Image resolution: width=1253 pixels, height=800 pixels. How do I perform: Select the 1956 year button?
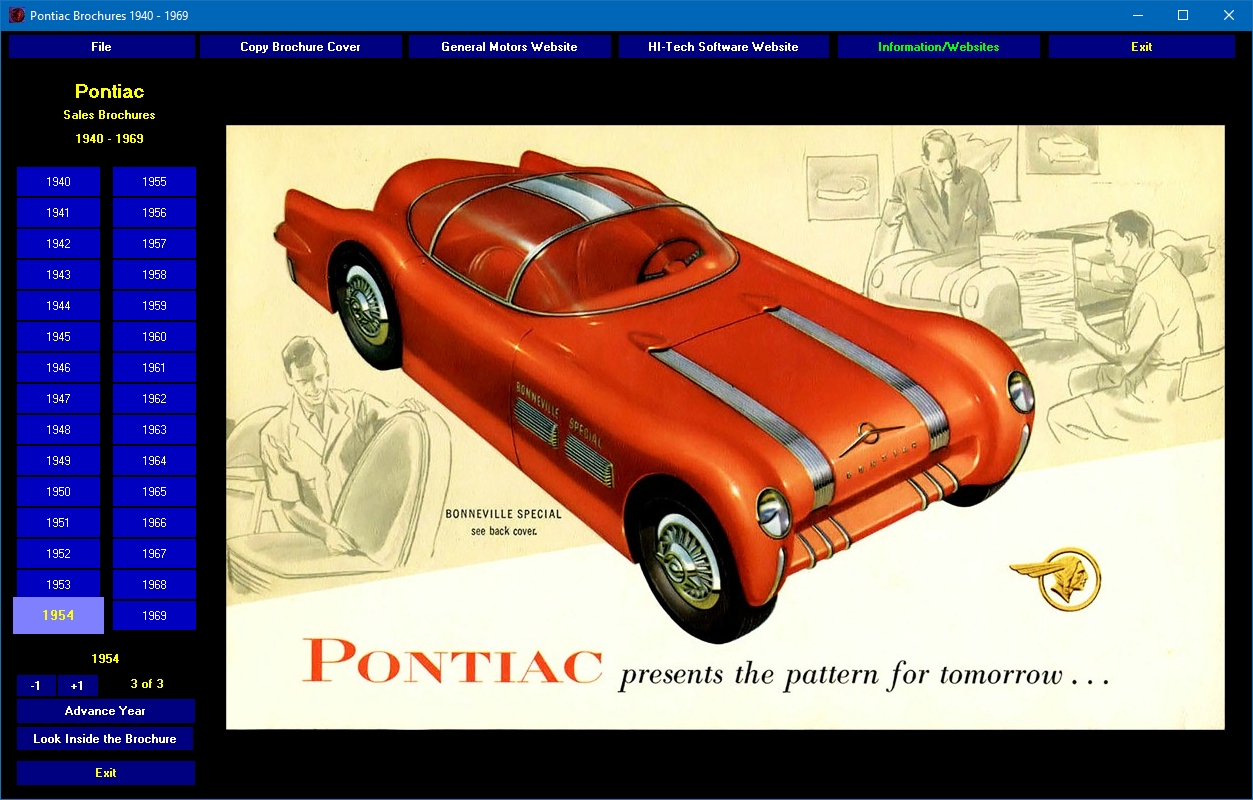pos(154,213)
